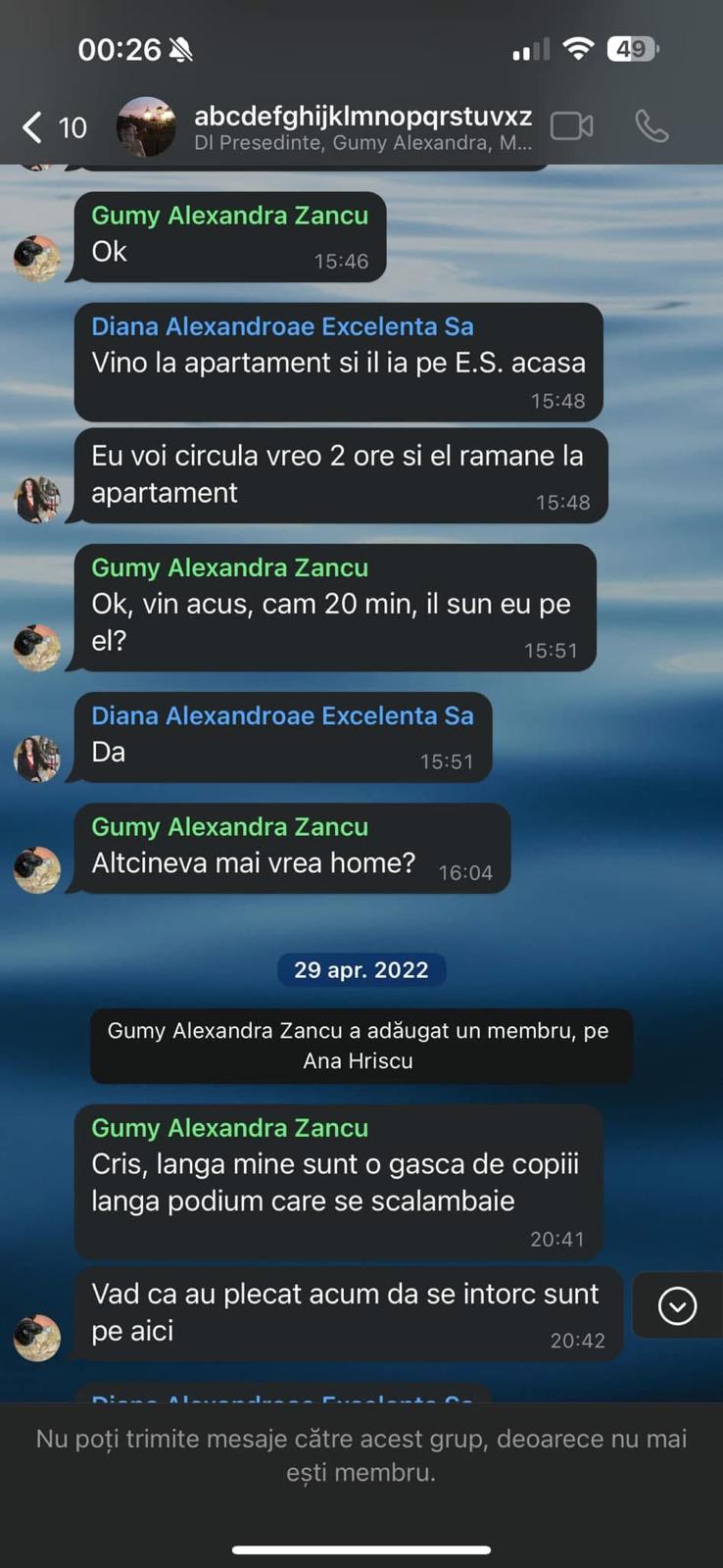Image resolution: width=723 pixels, height=1568 pixels.
Task: Tap Diana's avatar beside the Da message
Action: pyautogui.click(x=37, y=759)
